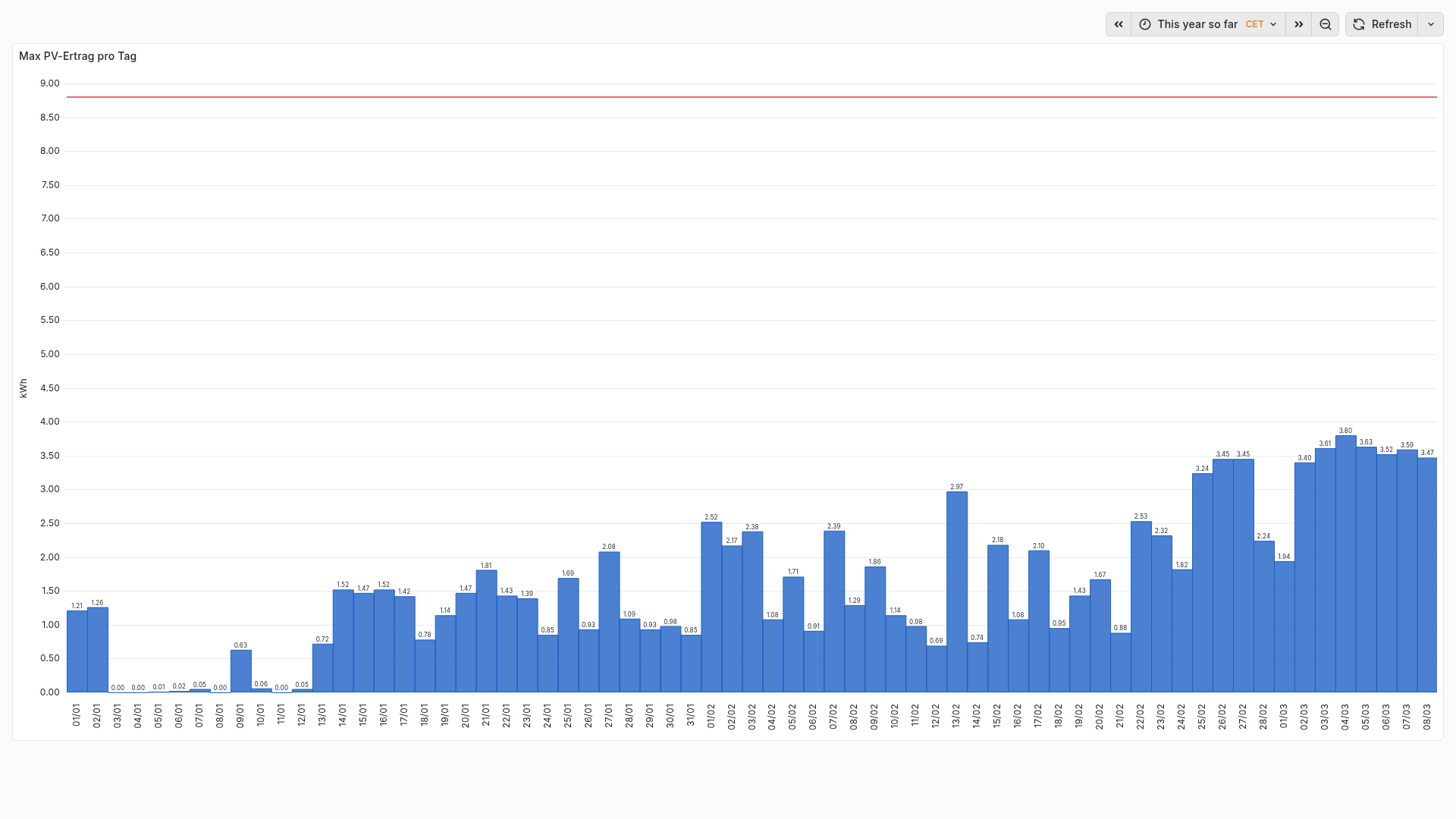Click the clock icon in time picker
The height and width of the screenshot is (819, 1456).
[1145, 24]
